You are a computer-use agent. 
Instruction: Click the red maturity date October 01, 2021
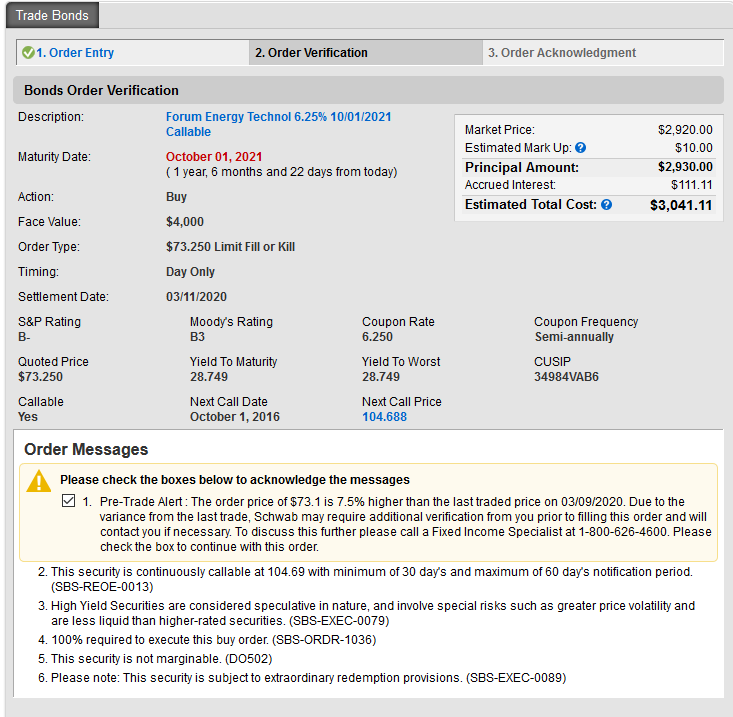coord(214,157)
